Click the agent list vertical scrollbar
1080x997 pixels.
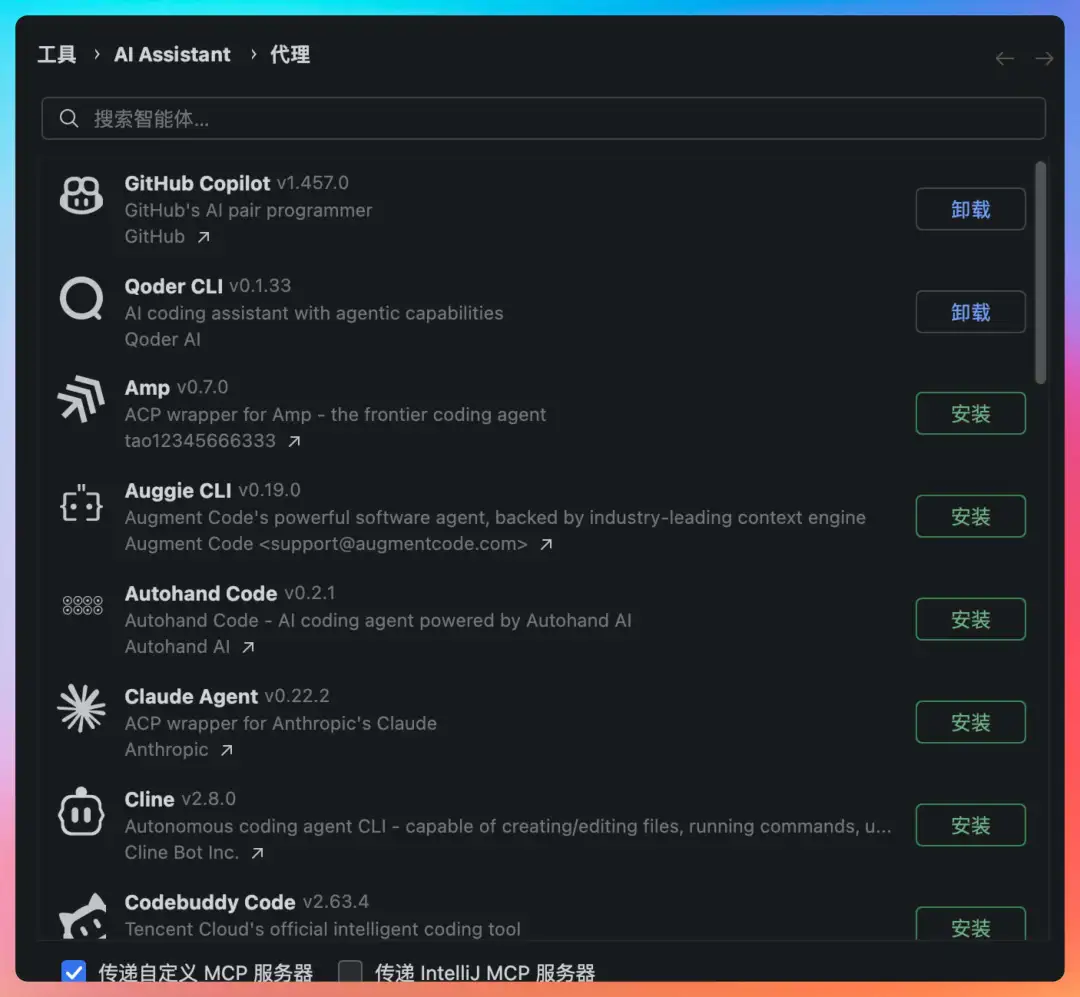tap(1040, 272)
